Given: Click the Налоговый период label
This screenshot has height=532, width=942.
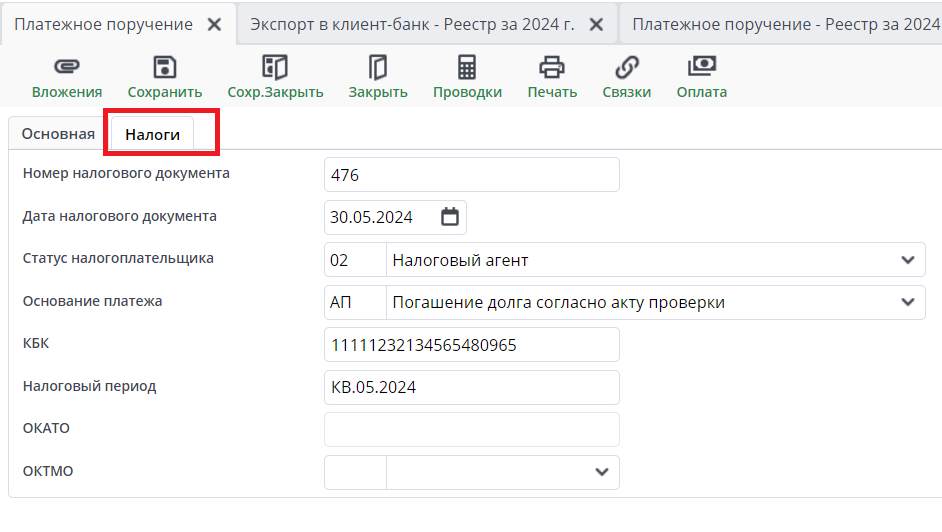Looking at the screenshot, I should [x=90, y=386].
